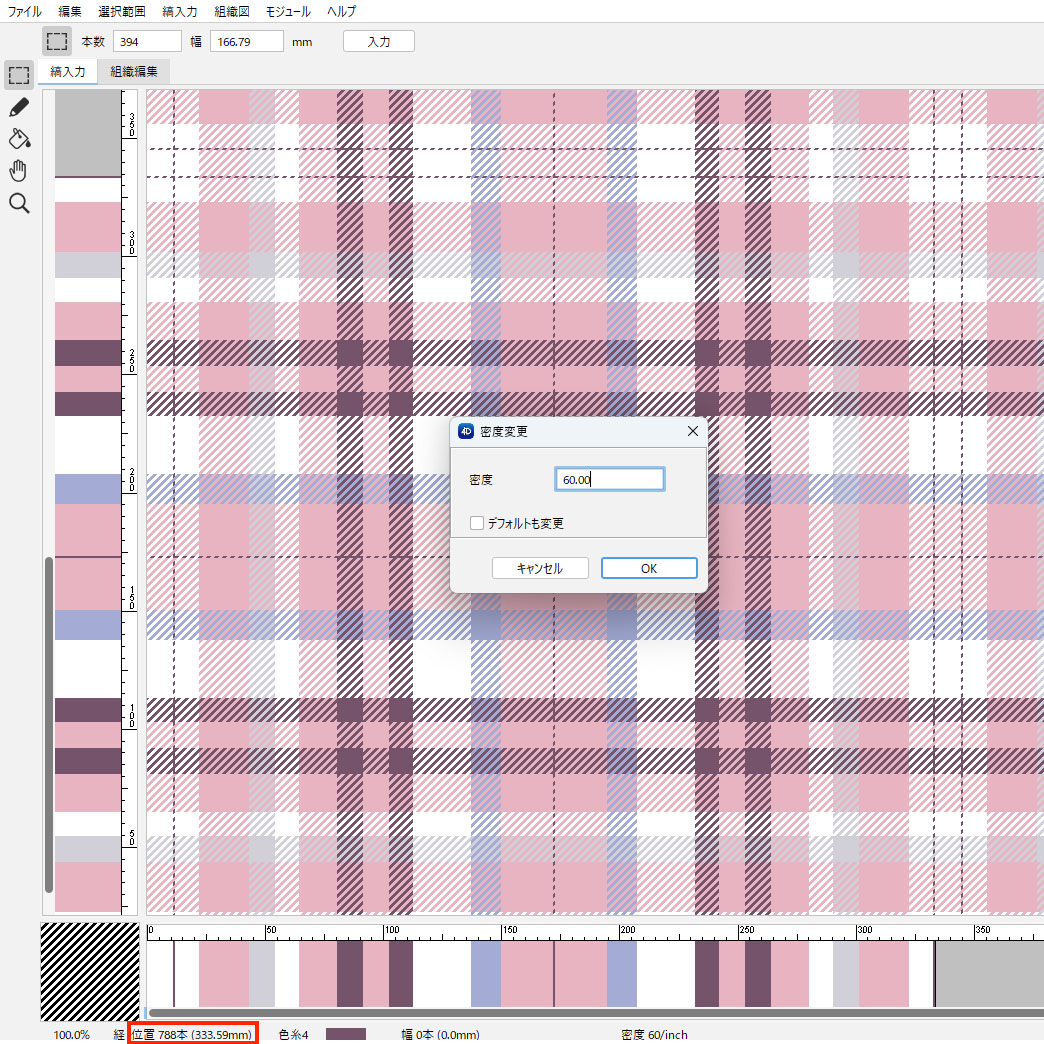Choose the paint bucket fill tool
This screenshot has height=1044, width=1044.
pyautogui.click(x=19, y=138)
